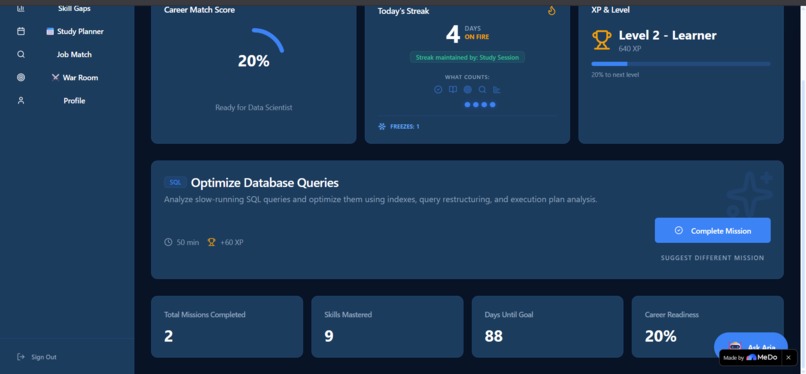This screenshot has height=374, width=806.
Task: Click the Profile person icon
Action: (x=21, y=101)
